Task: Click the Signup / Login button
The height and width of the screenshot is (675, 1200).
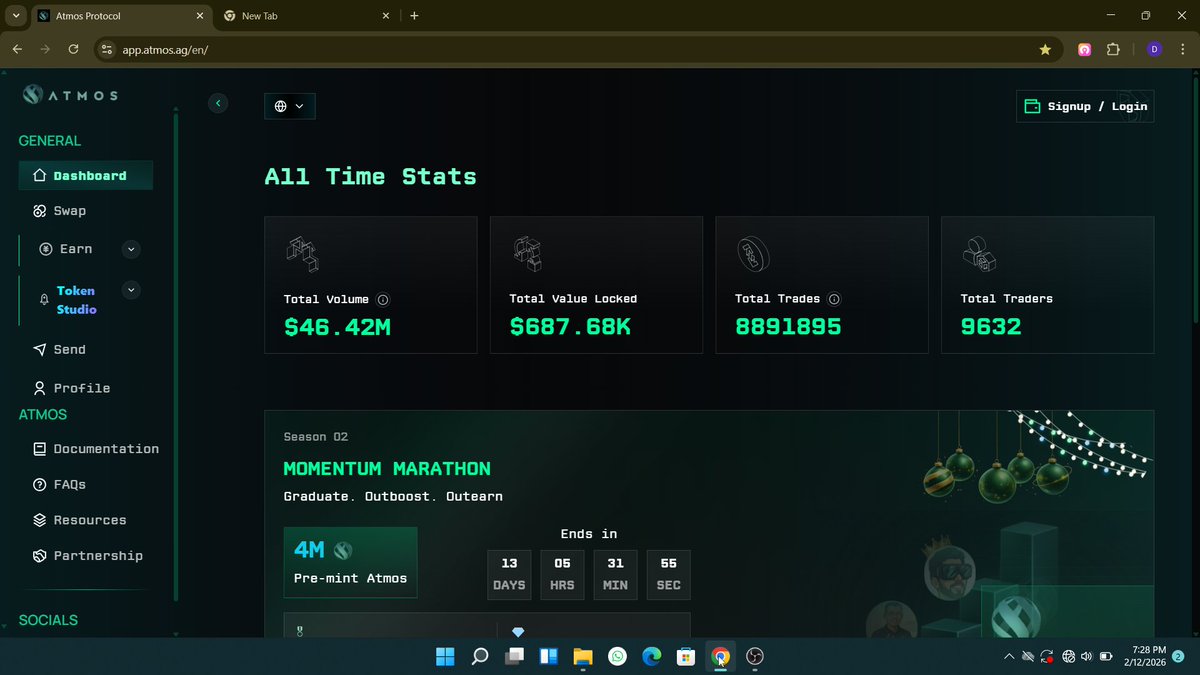Action: [x=1085, y=106]
